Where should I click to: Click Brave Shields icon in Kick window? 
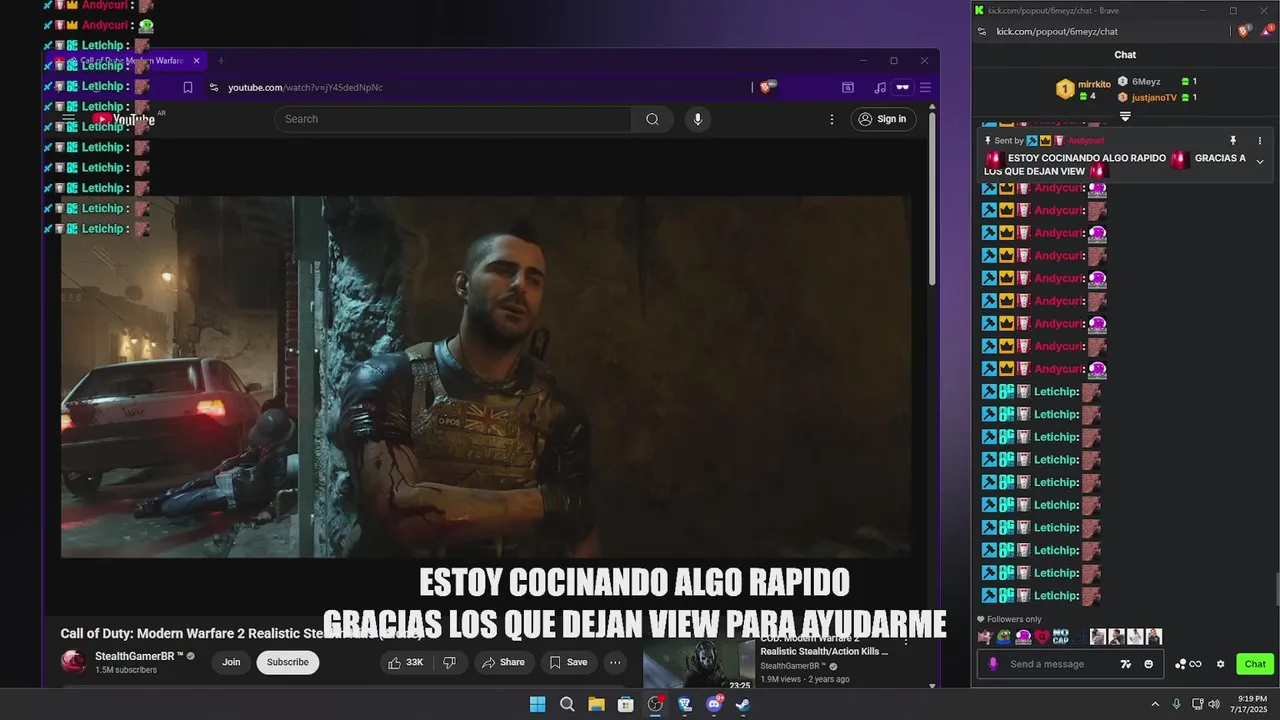click(1244, 31)
